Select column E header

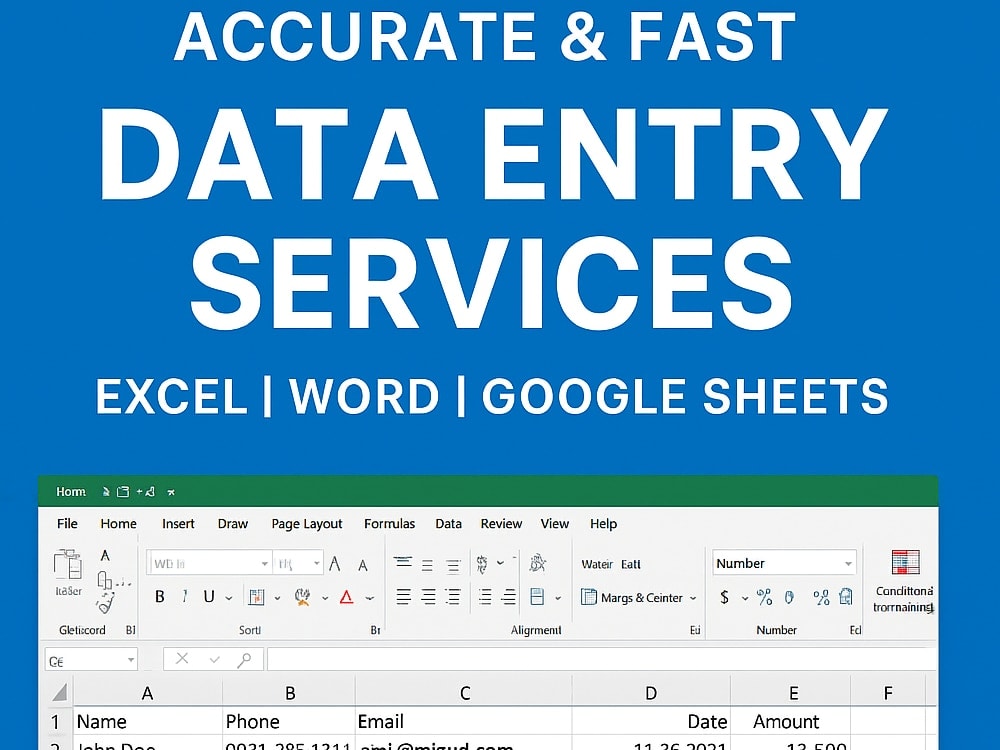coord(791,693)
